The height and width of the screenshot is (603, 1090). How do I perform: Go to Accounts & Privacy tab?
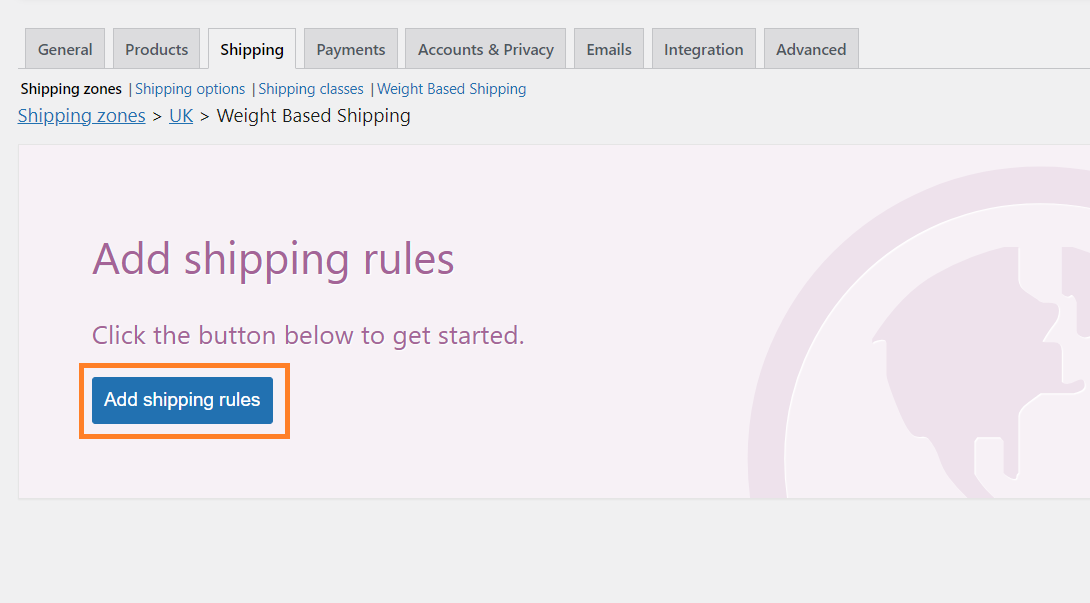485,49
